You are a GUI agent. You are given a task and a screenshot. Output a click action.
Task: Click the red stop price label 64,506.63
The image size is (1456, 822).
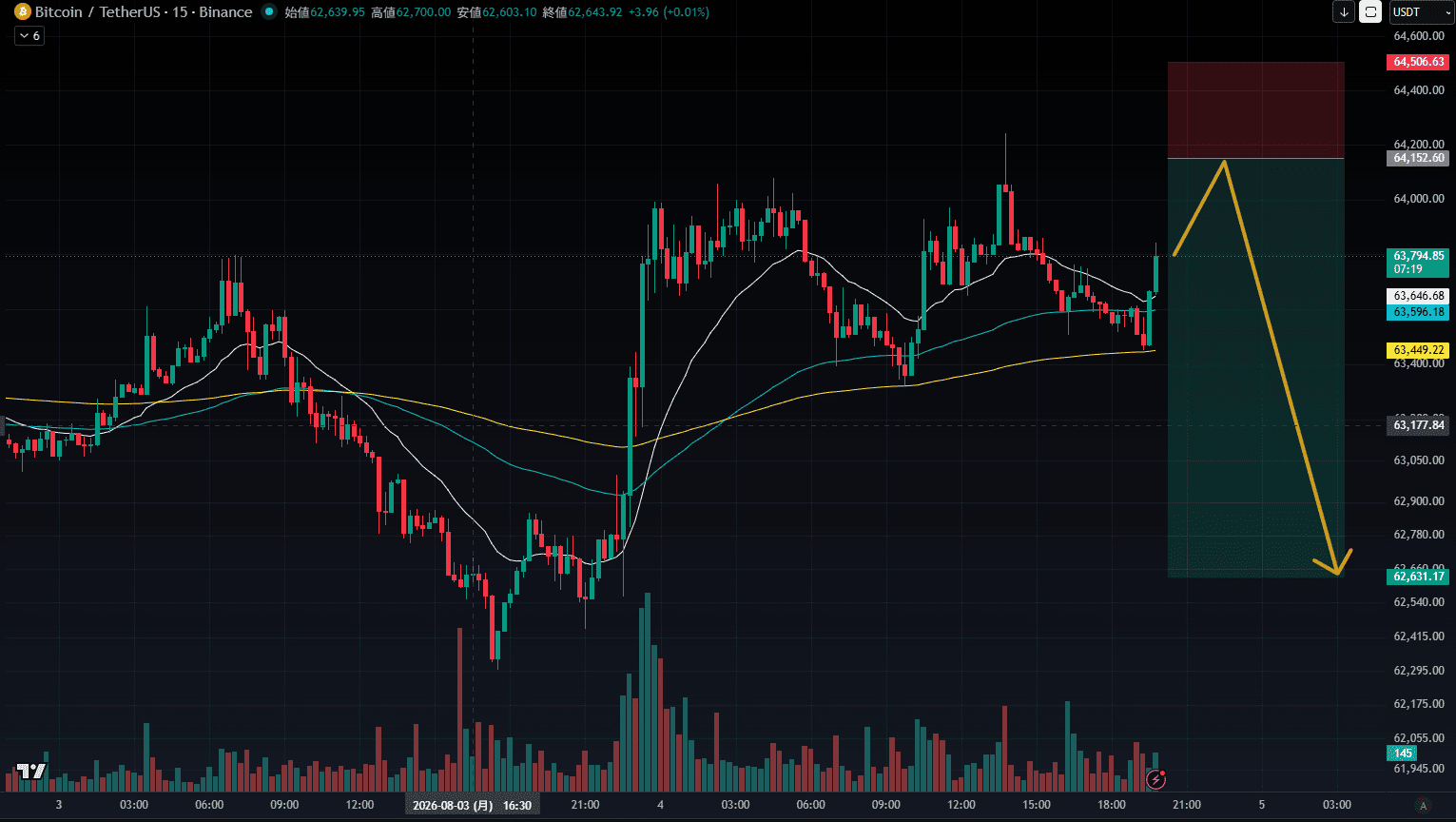(x=1418, y=62)
